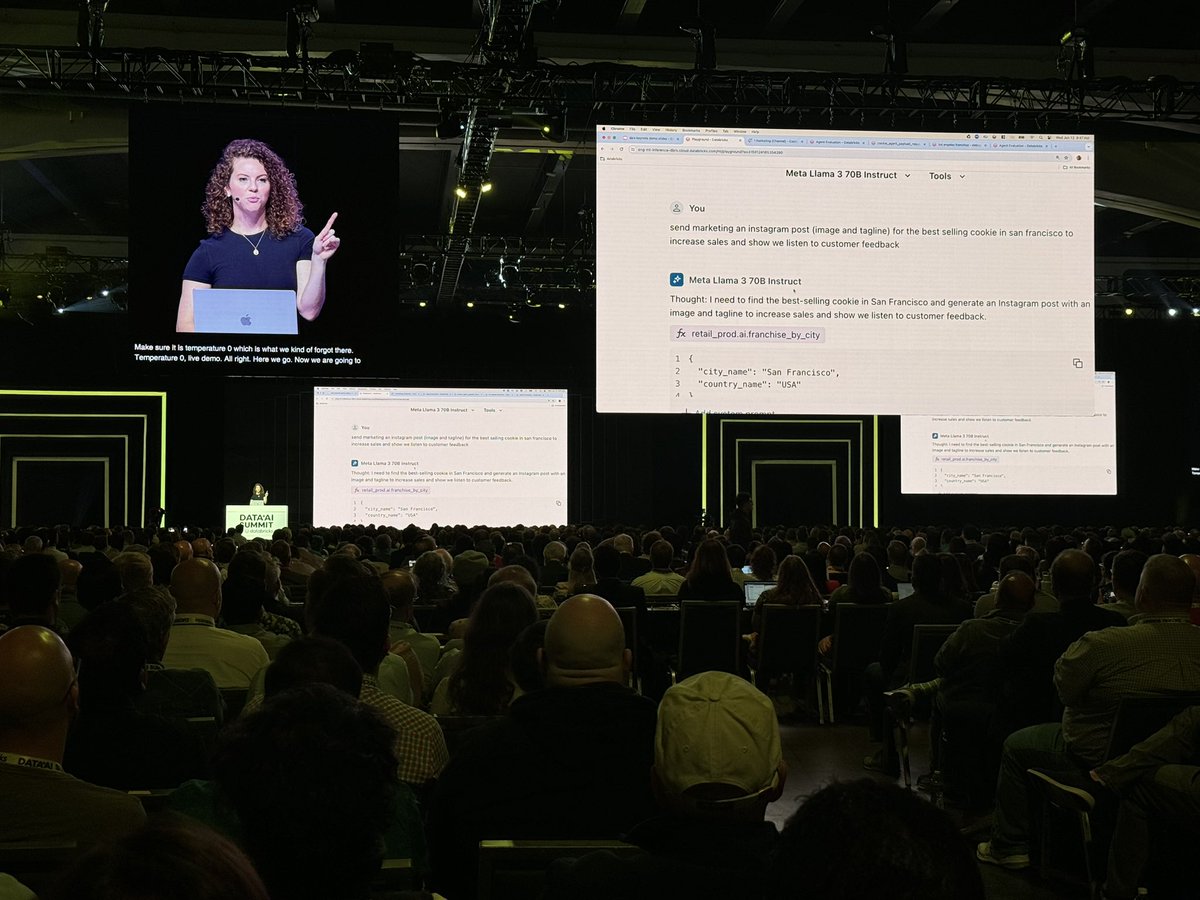Click the function chip on the lower-left projection screen
Image resolution: width=1200 pixels, height=900 pixels.
click(391, 491)
